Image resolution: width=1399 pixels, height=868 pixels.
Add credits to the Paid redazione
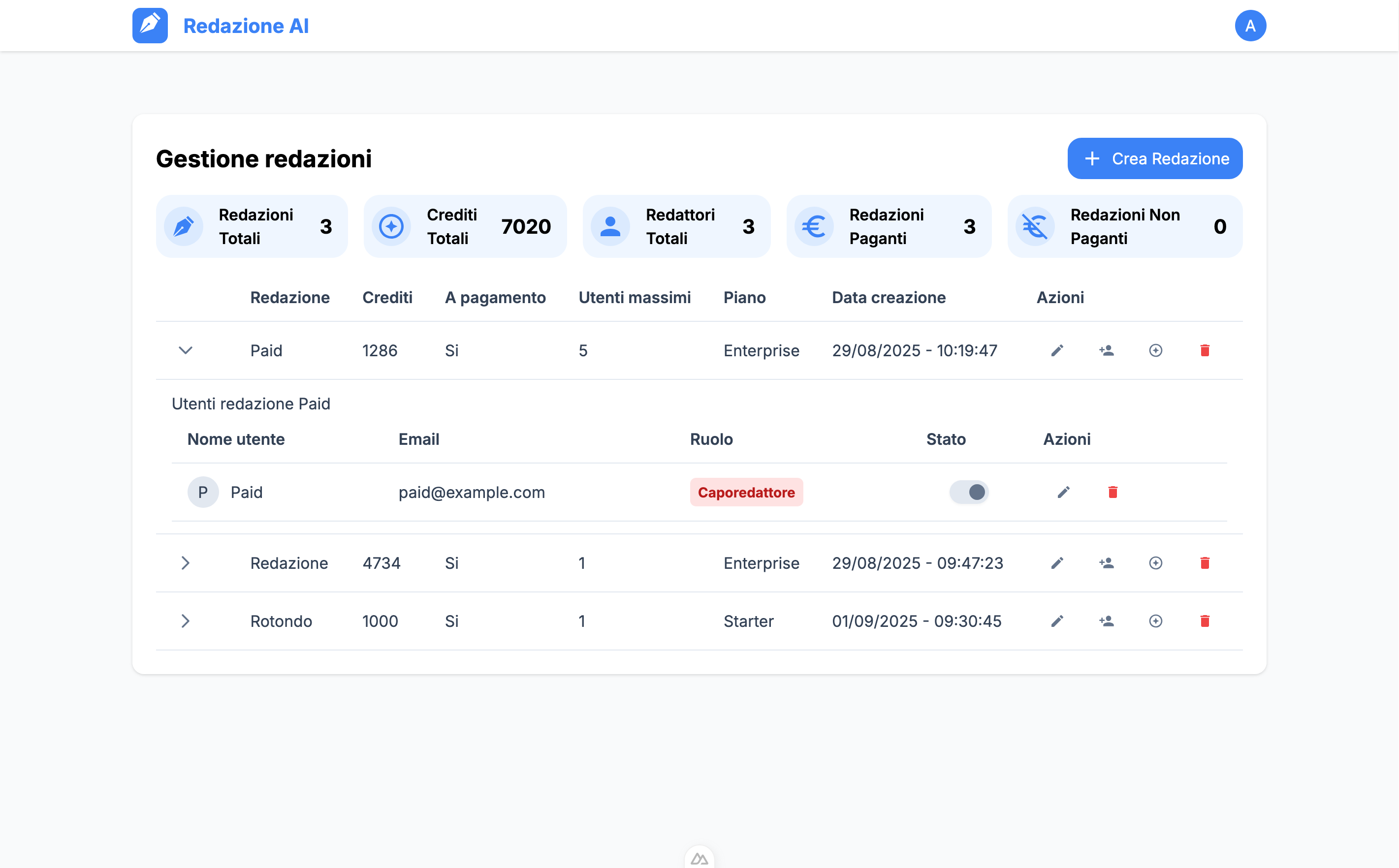pyautogui.click(x=1155, y=350)
